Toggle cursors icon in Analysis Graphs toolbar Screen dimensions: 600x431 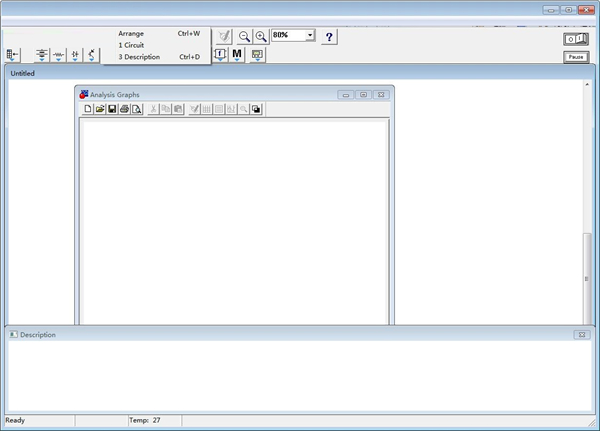[x=231, y=109]
